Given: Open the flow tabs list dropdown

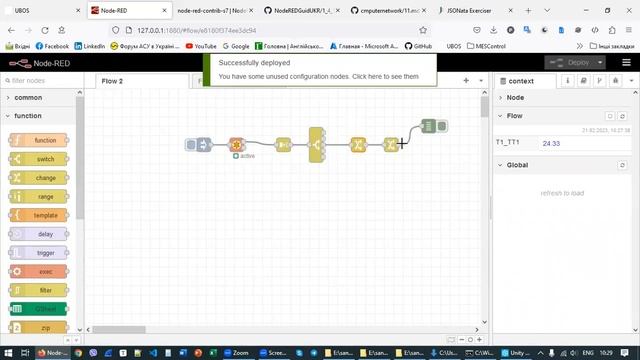Looking at the screenshot, I should [481, 81].
